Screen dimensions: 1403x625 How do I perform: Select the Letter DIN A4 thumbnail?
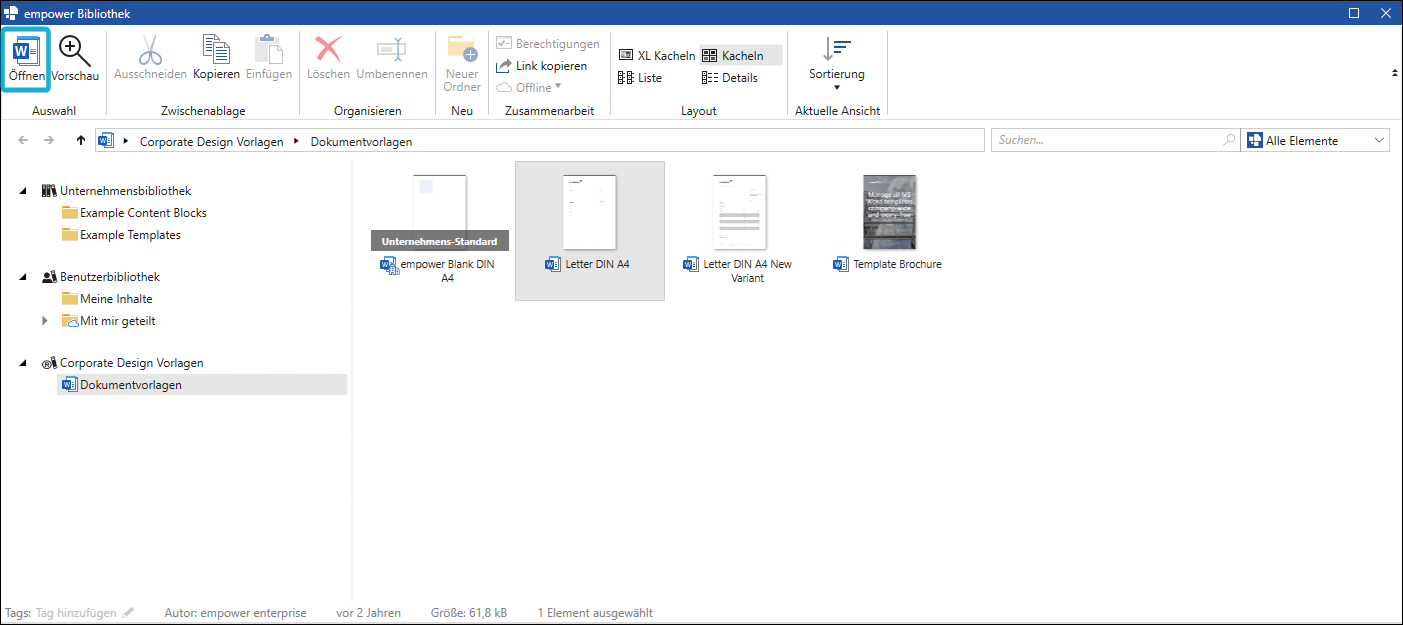pyautogui.click(x=590, y=212)
